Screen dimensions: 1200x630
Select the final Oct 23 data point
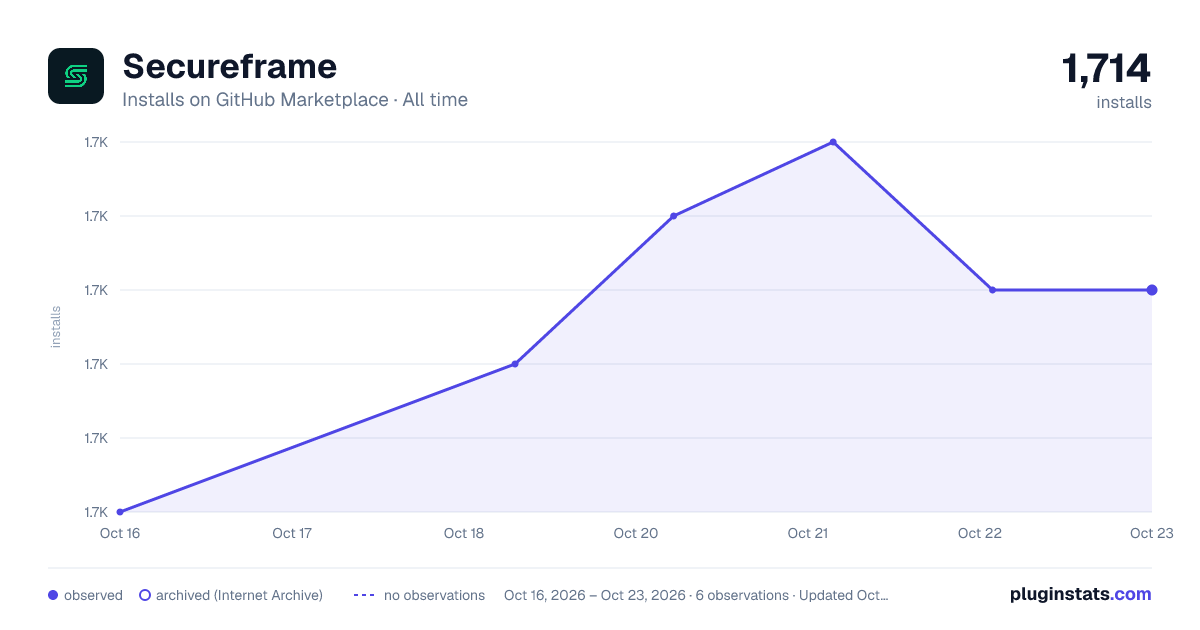(1152, 290)
